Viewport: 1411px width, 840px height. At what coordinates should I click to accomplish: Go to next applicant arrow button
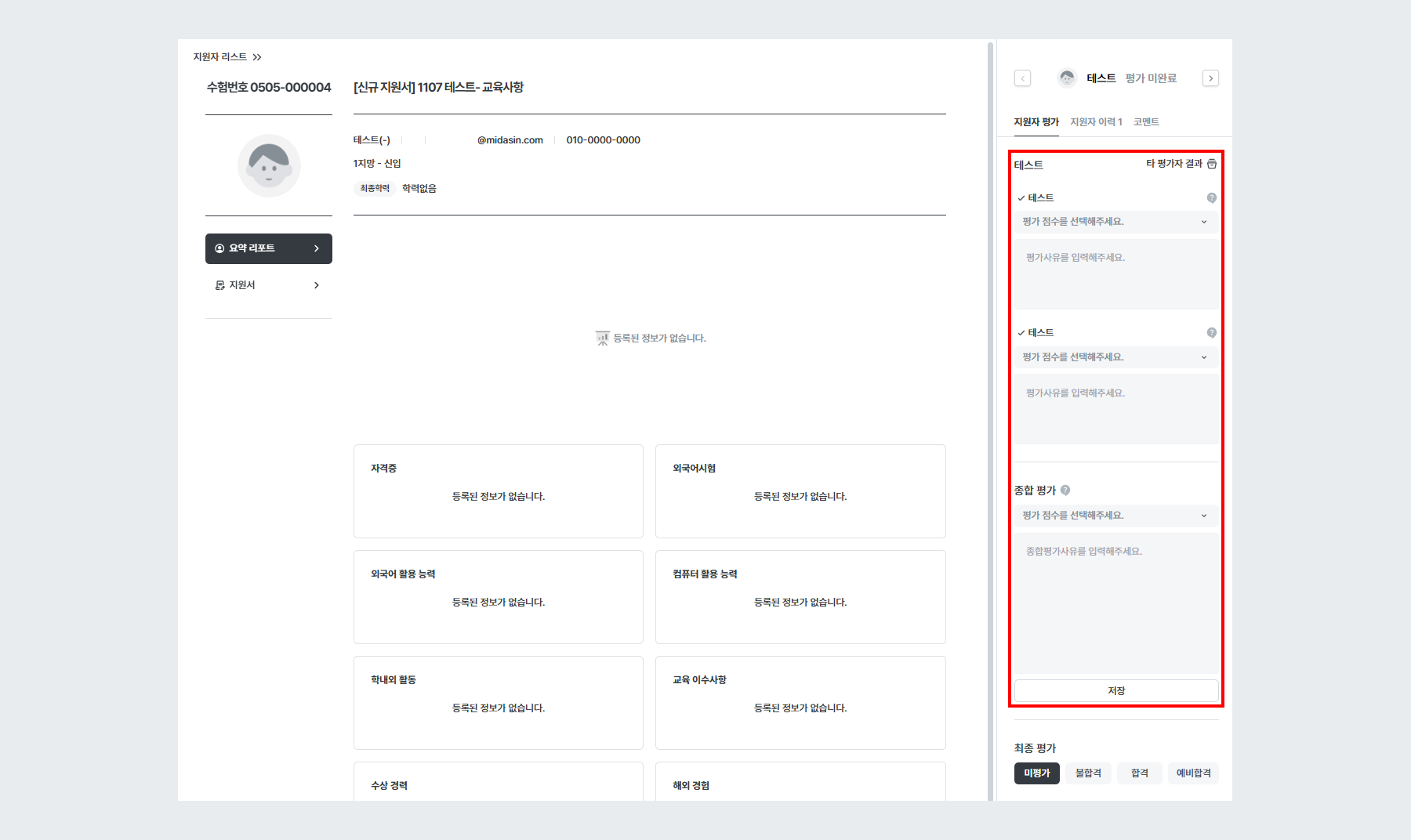point(1210,78)
